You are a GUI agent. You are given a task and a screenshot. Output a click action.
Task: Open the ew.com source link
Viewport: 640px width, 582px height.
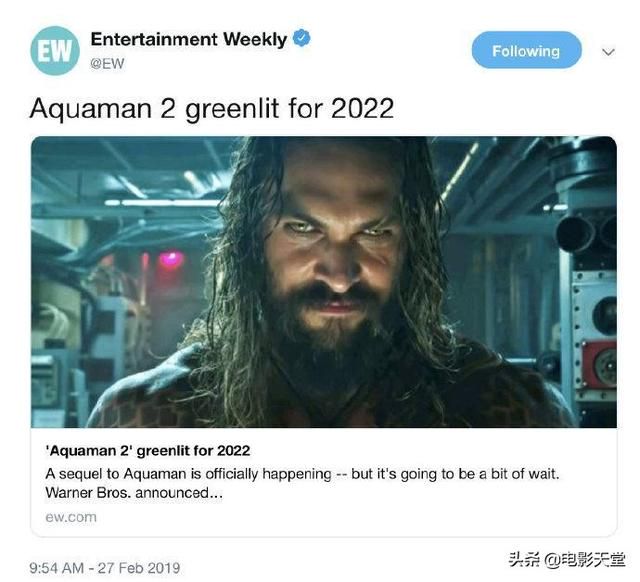click(71, 517)
